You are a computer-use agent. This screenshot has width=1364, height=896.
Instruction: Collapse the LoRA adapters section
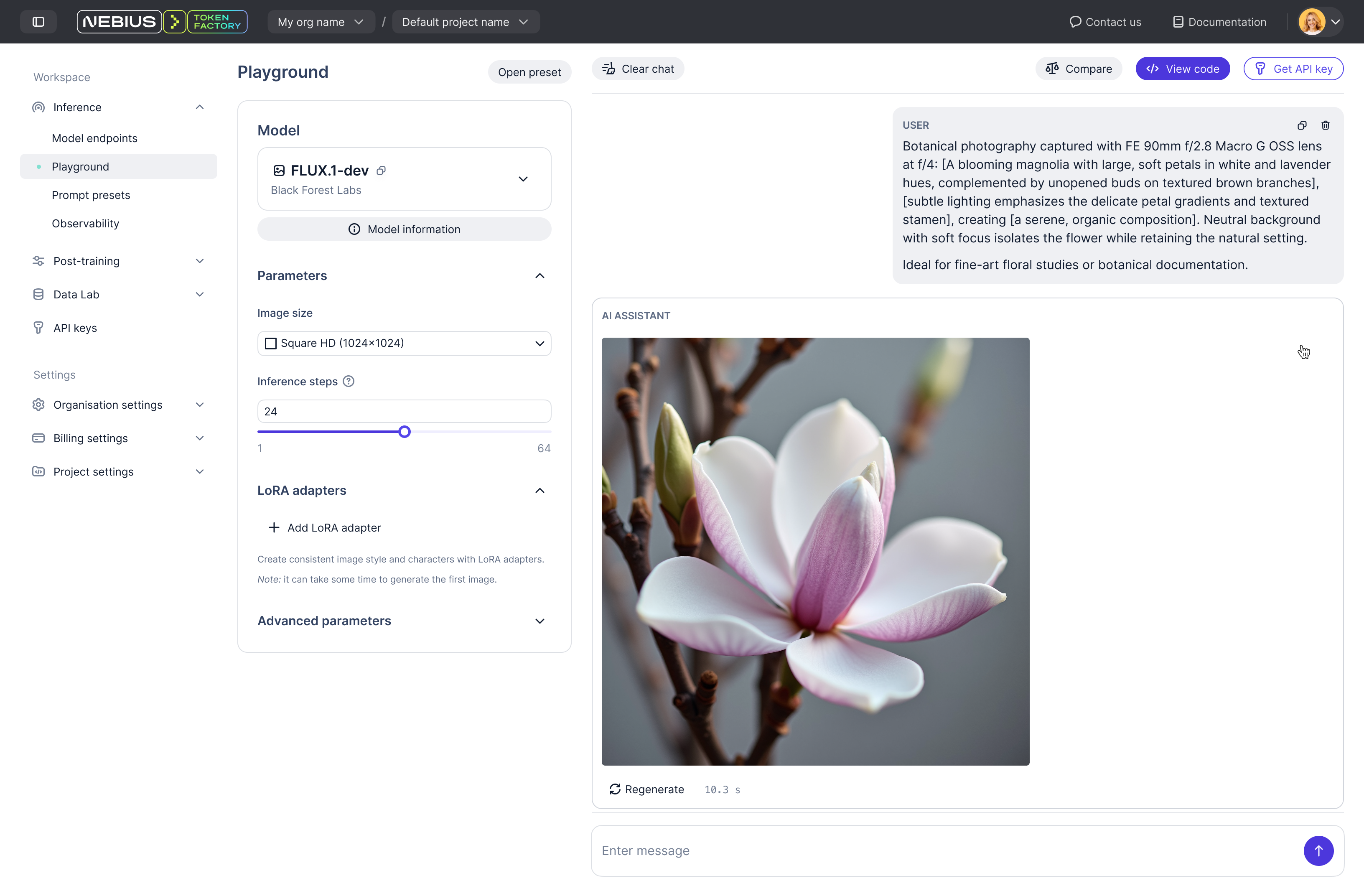[x=539, y=491]
